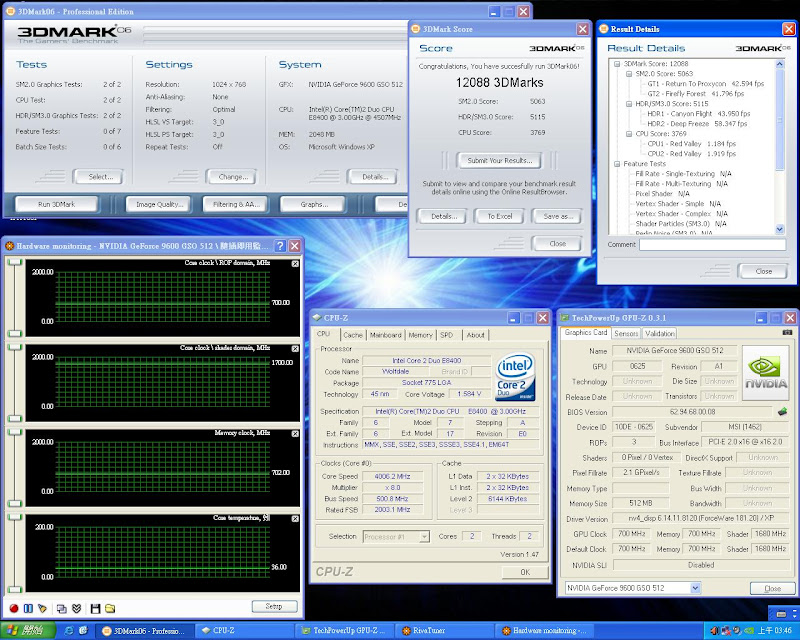The height and width of the screenshot is (640, 800).
Task: Click the Windows Start button
Action: 28,631
